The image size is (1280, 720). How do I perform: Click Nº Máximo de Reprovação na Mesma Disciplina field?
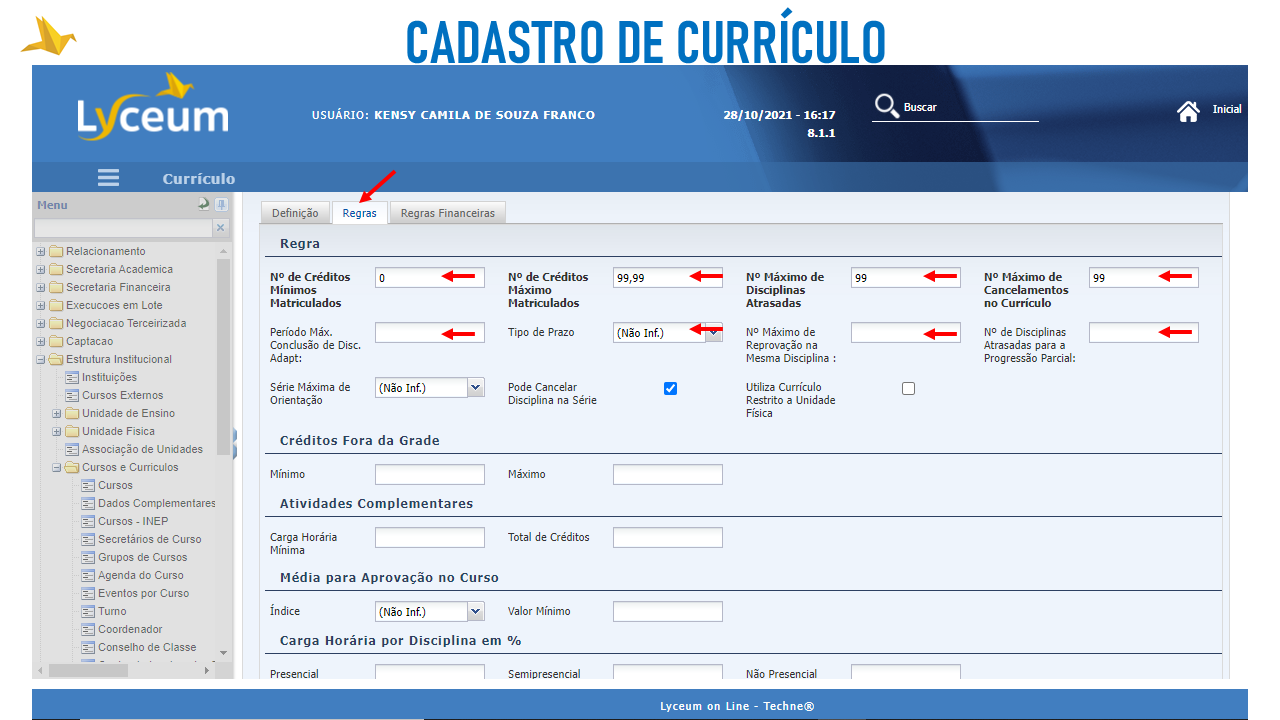pyautogui.click(x=906, y=333)
